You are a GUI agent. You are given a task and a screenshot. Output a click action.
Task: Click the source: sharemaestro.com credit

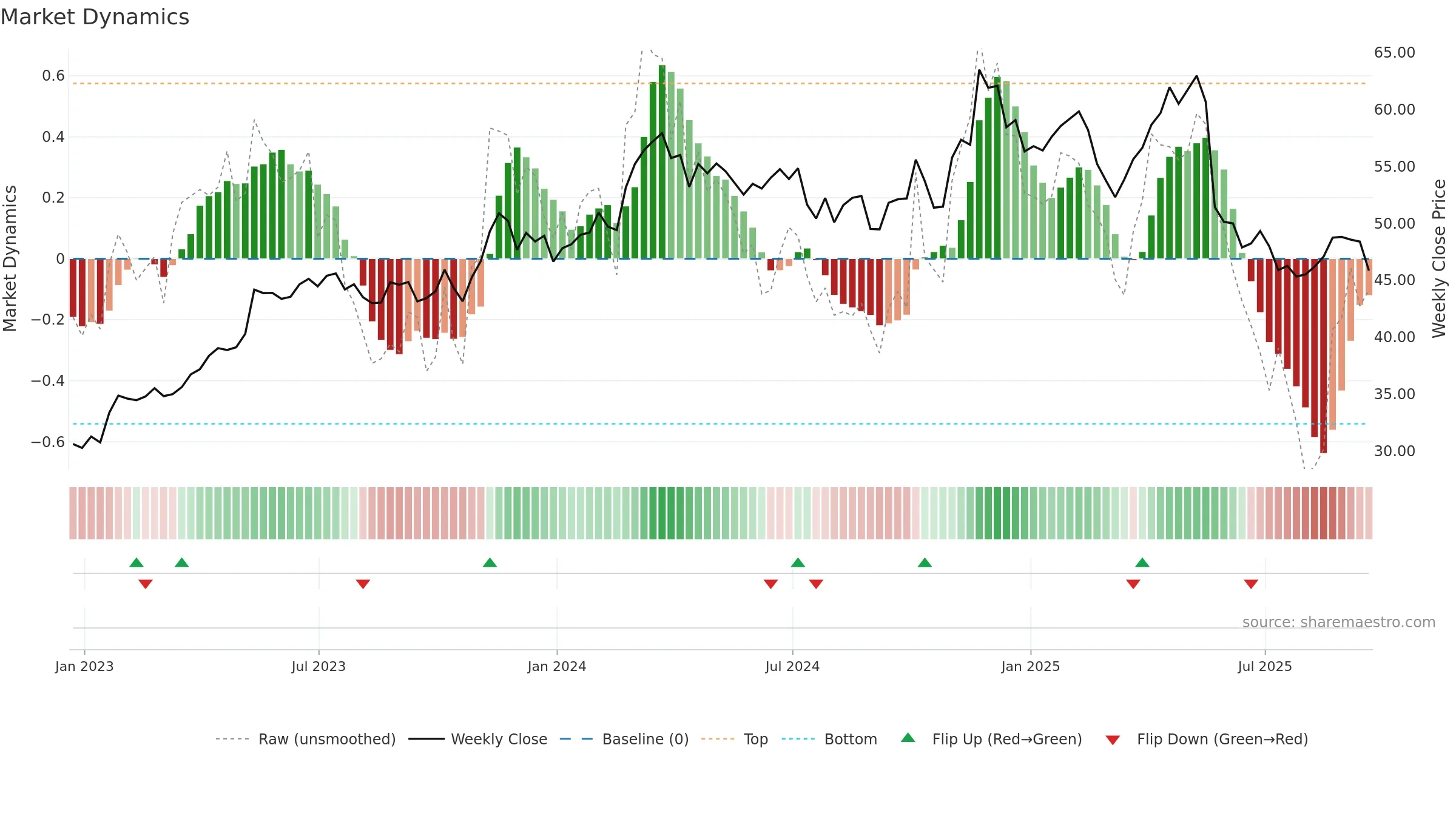1339,622
